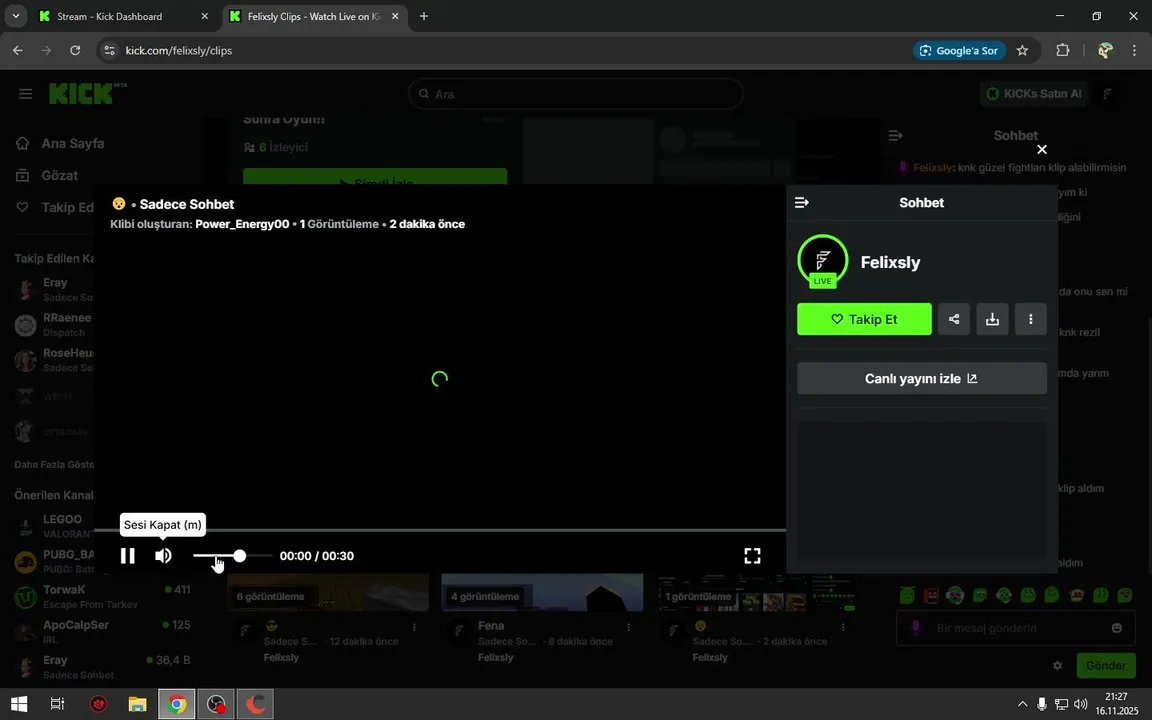Open system volume in tray
The image size is (1152, 720).
(1080, 705)
